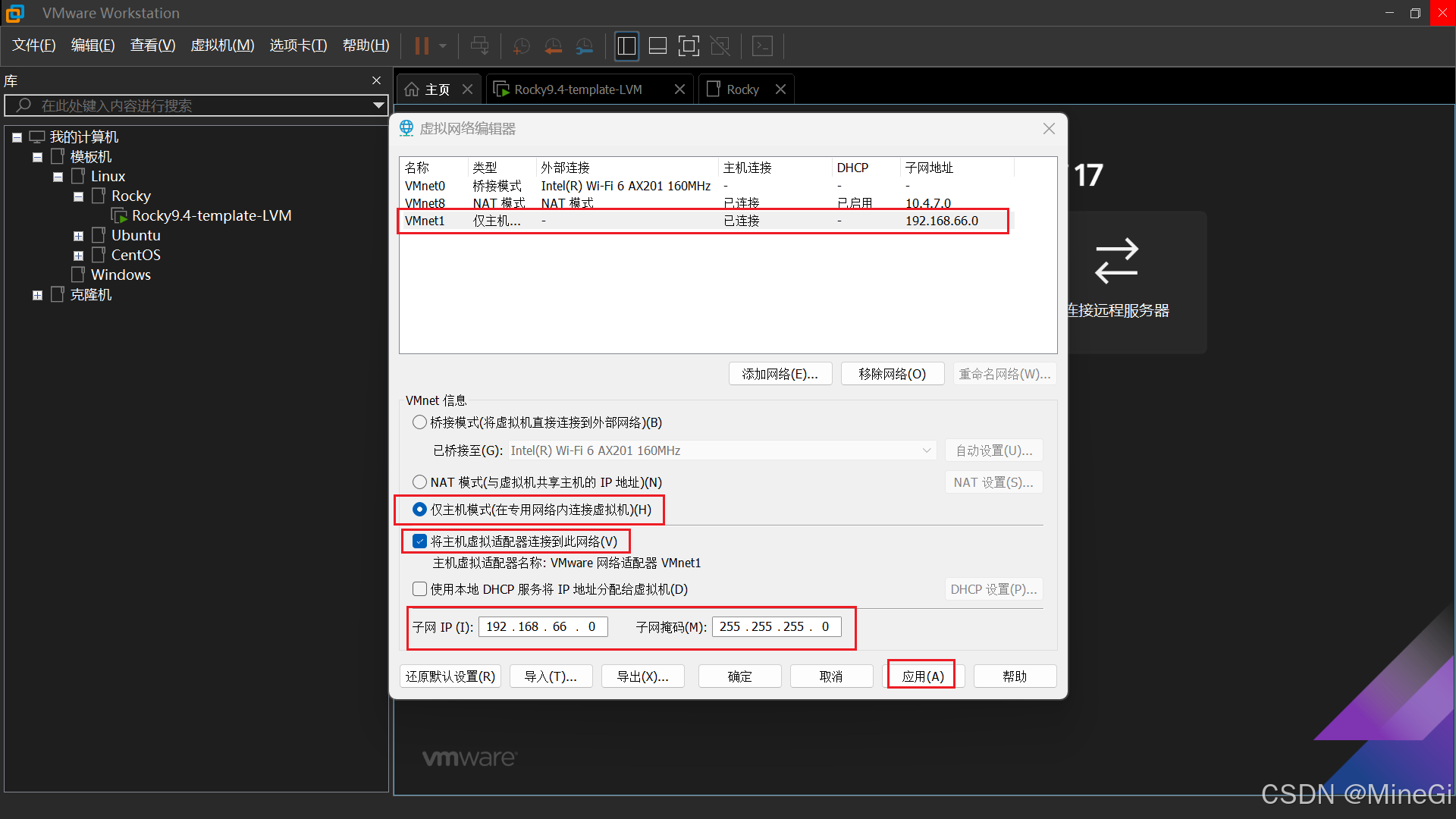Click the 应用(A) apply button
This screenshot has height=819, width=1456.
pyautogui.click(x=923, y=676)
